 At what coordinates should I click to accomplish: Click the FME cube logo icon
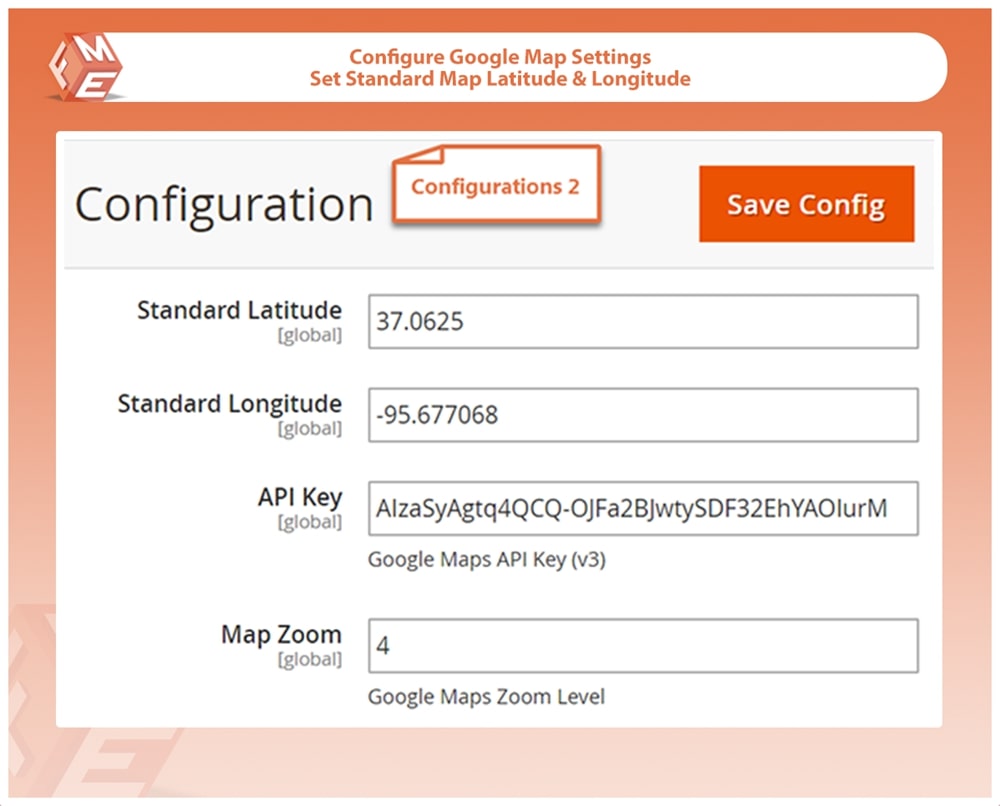tap(85, 66)
